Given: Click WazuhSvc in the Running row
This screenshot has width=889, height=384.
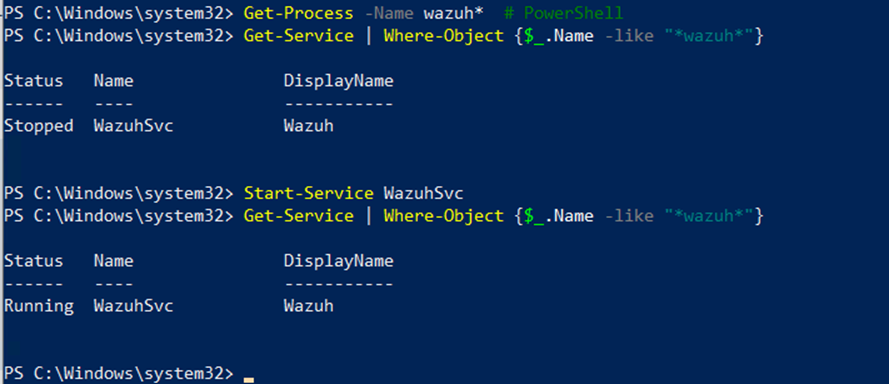Looking at the screenshot, I should (x=133, y=306).
